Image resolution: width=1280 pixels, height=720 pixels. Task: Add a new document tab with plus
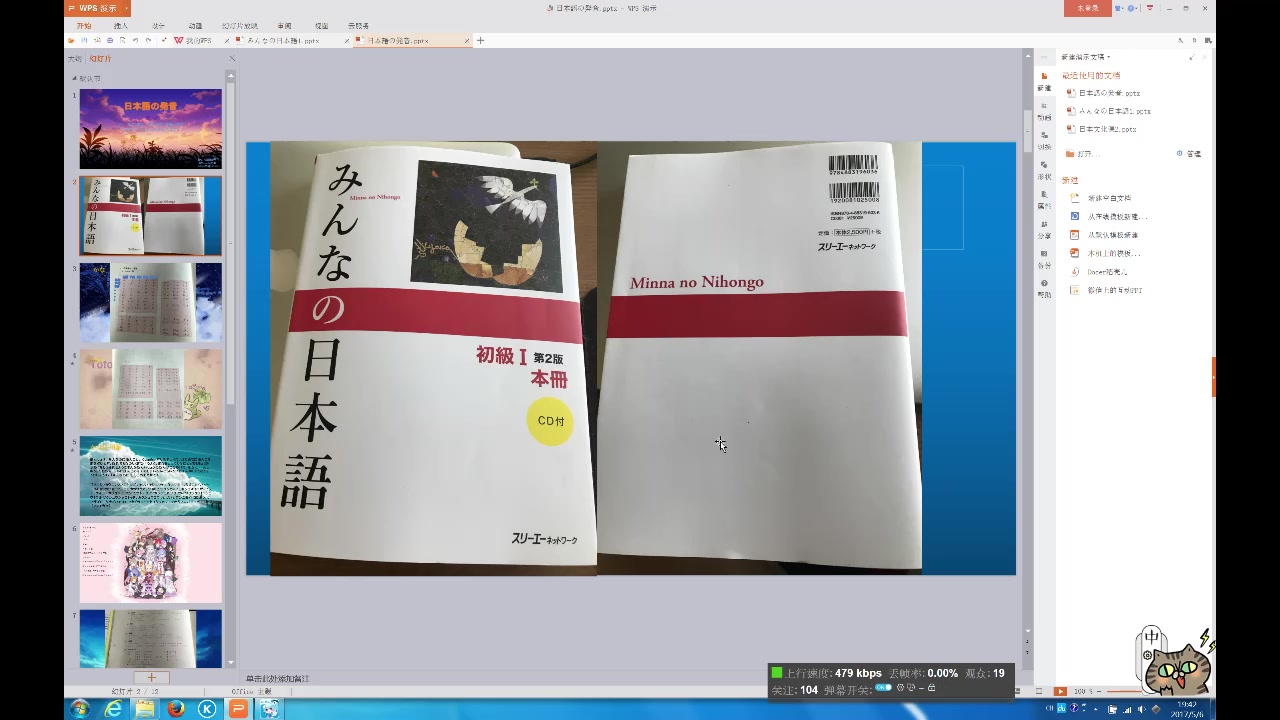(480, 41)
